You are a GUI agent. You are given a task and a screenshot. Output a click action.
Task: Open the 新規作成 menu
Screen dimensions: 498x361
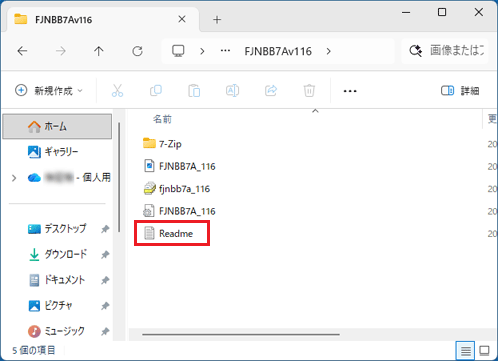49,90
